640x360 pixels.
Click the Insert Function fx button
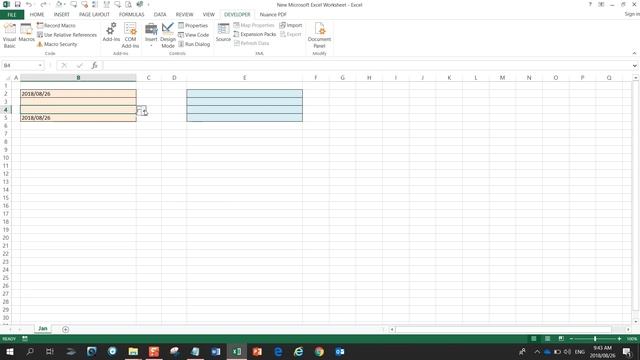pos(94,65)
